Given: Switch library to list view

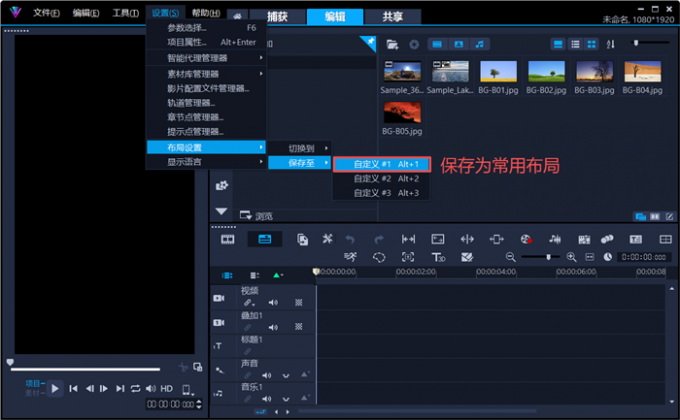Looking at the screenshot, I should (x=575, y=44).
